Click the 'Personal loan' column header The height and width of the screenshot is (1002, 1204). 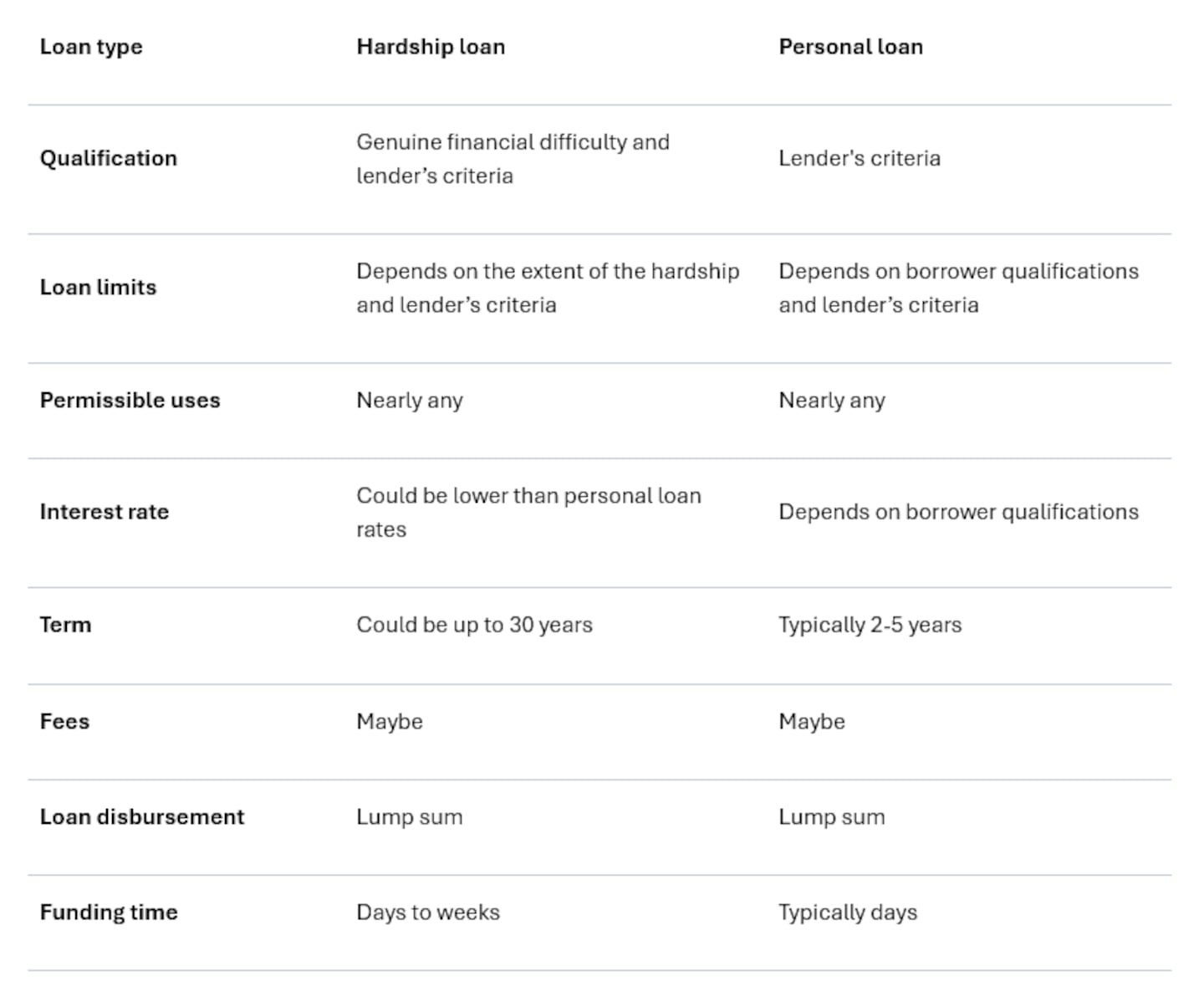tap(850, 47)
